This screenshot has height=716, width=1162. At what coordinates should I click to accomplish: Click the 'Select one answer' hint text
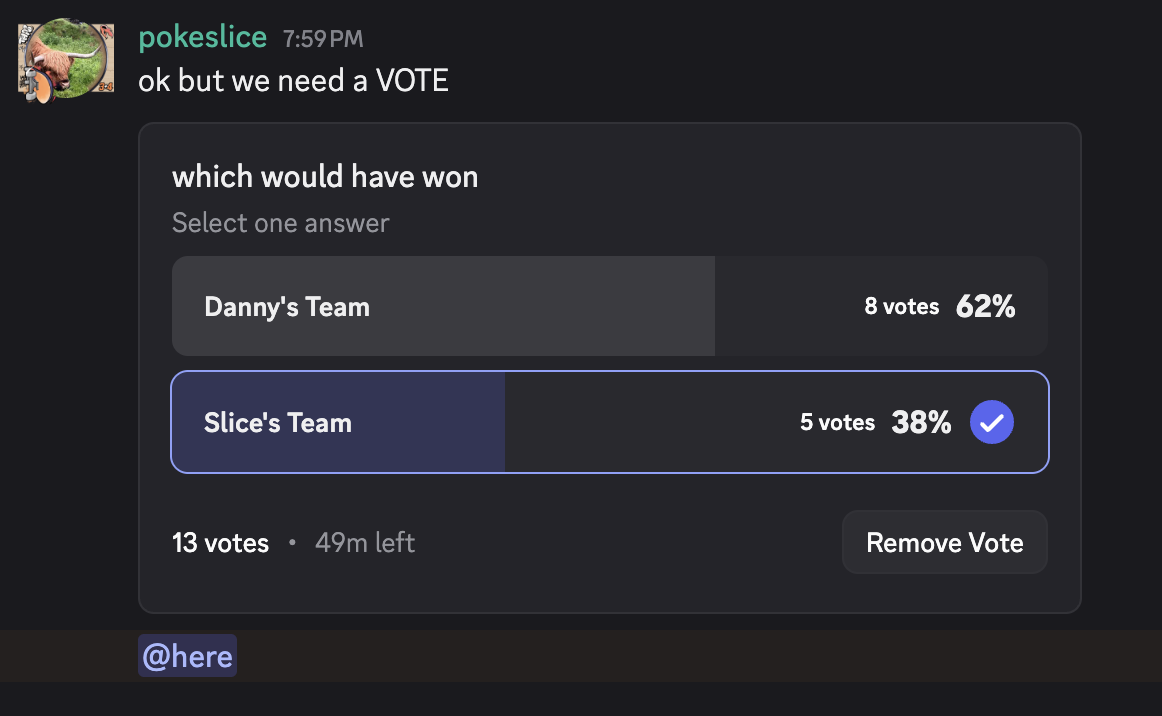coord(280,222)
